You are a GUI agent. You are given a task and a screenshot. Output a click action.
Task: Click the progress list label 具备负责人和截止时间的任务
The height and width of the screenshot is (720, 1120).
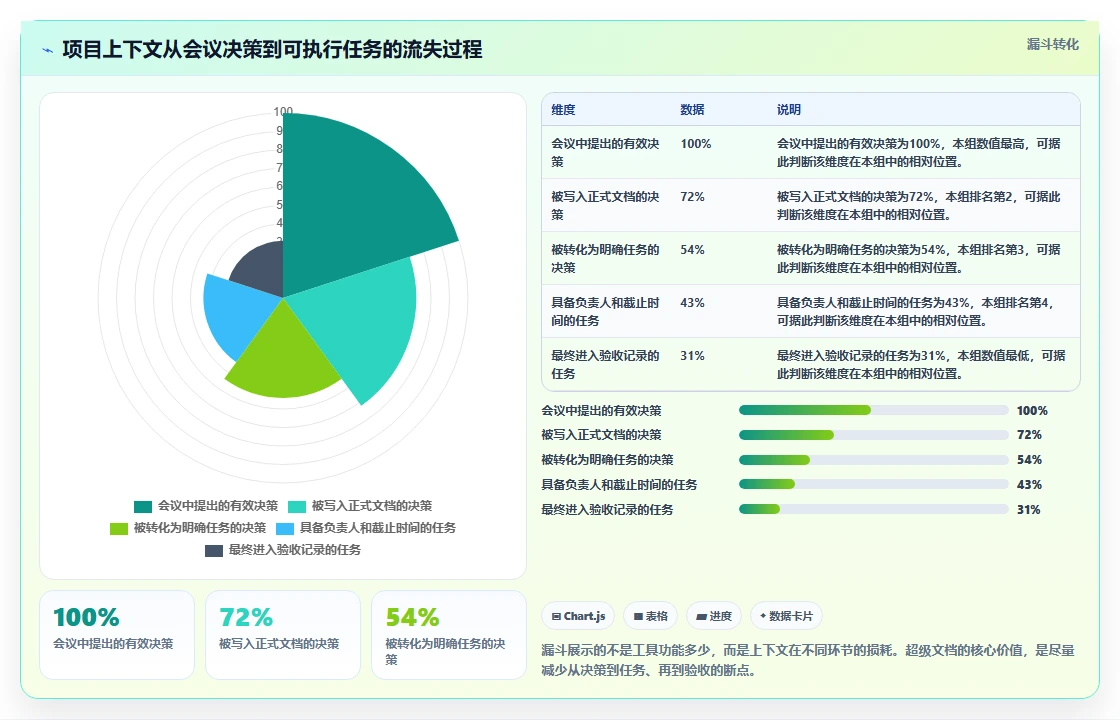619,485
